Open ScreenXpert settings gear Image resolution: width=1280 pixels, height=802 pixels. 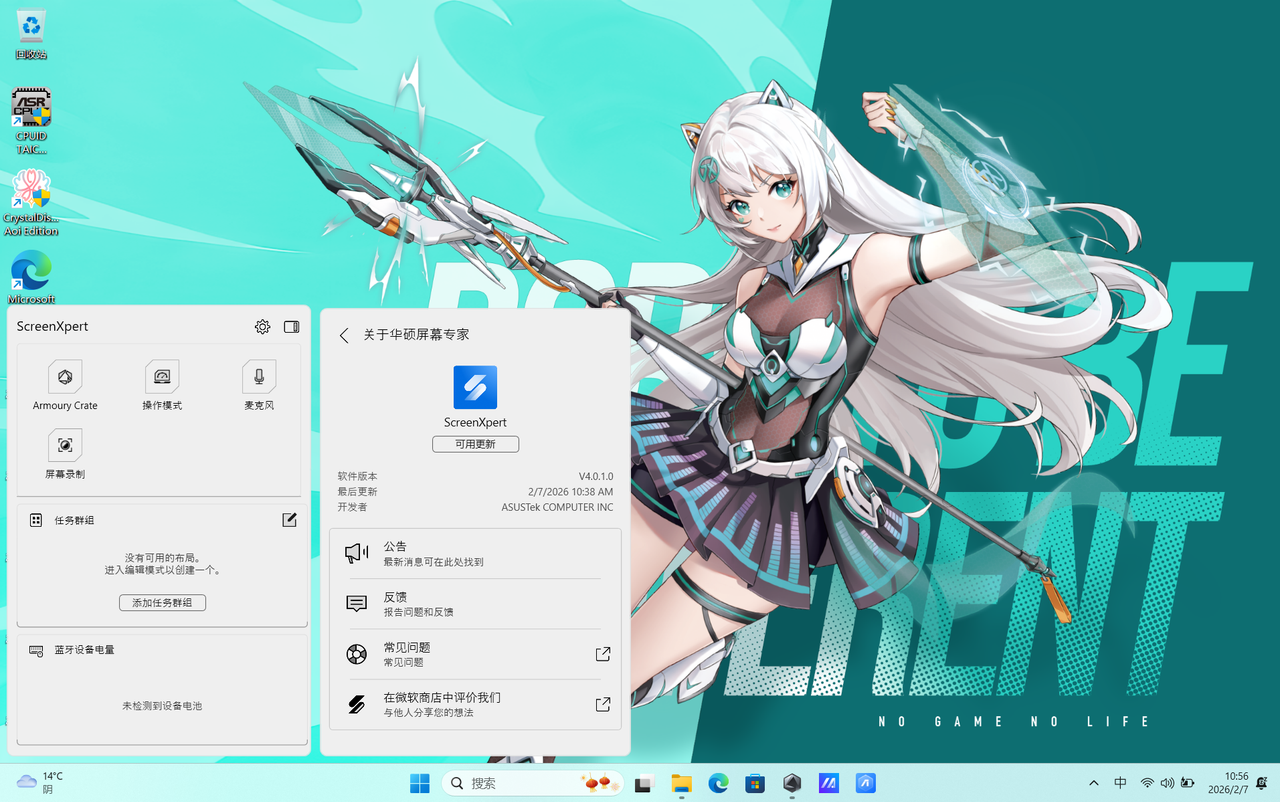[x=262, y=327]
